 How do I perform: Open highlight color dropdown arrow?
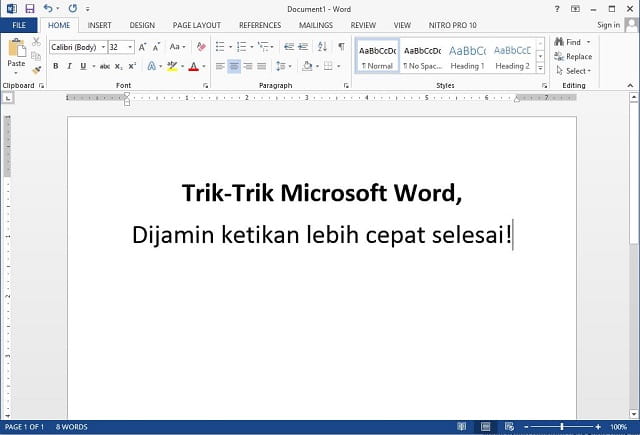coord(182,66)
